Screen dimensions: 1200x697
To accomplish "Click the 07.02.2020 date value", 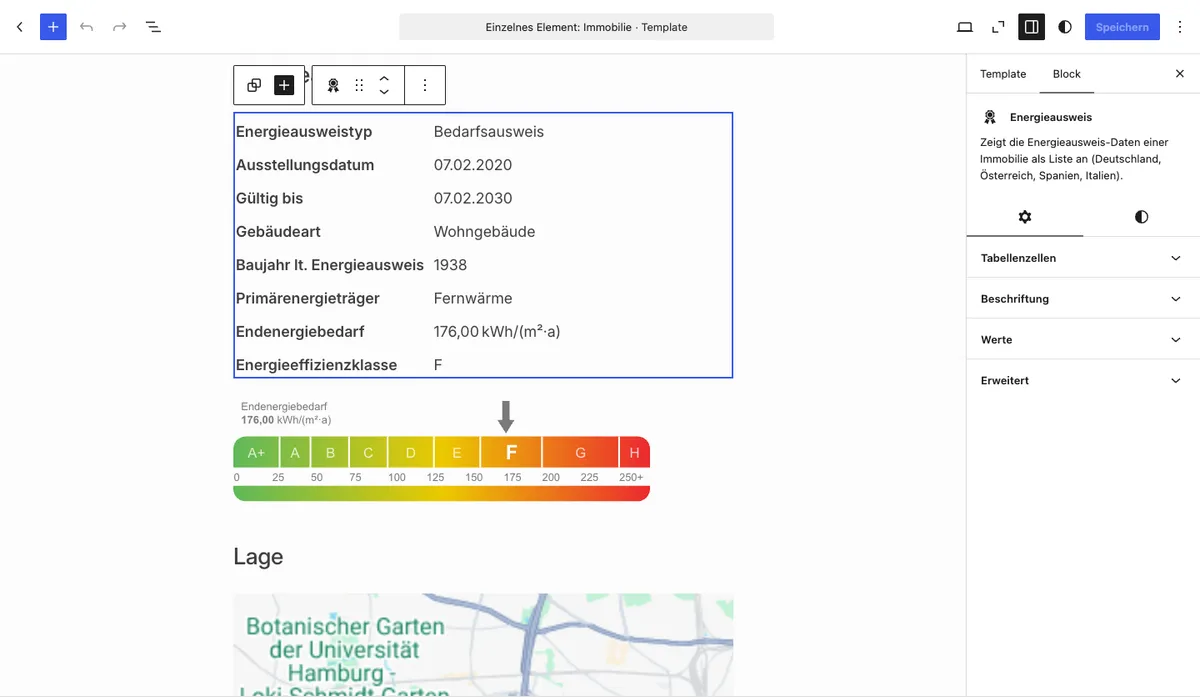I will [x=473, y=165].
